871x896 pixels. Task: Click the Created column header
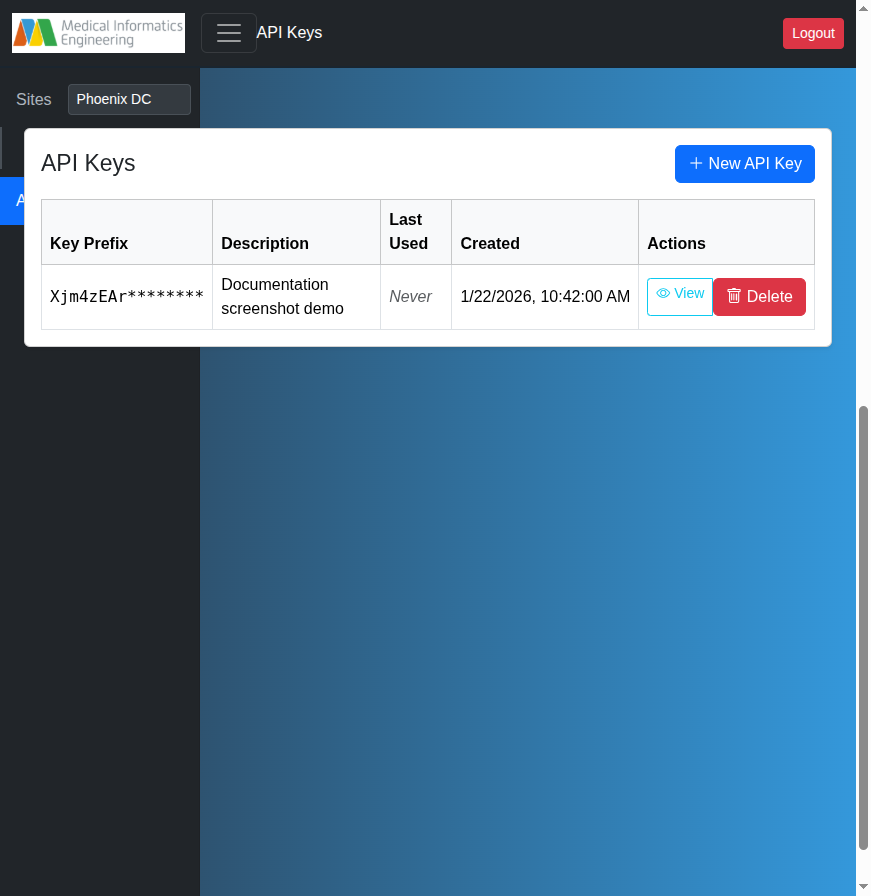(490, 243)
